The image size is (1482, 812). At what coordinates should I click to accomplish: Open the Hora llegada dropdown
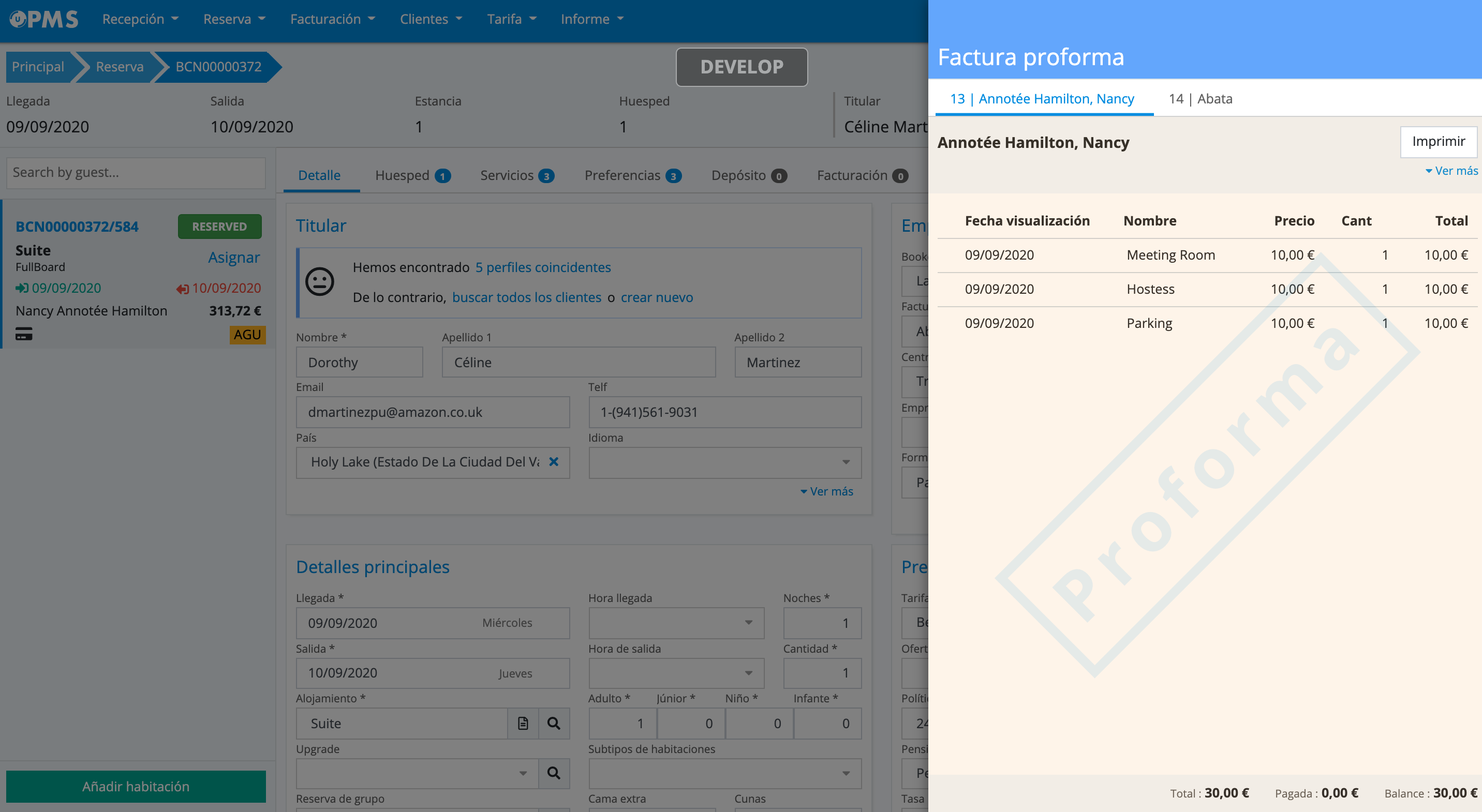pos(675,623)
